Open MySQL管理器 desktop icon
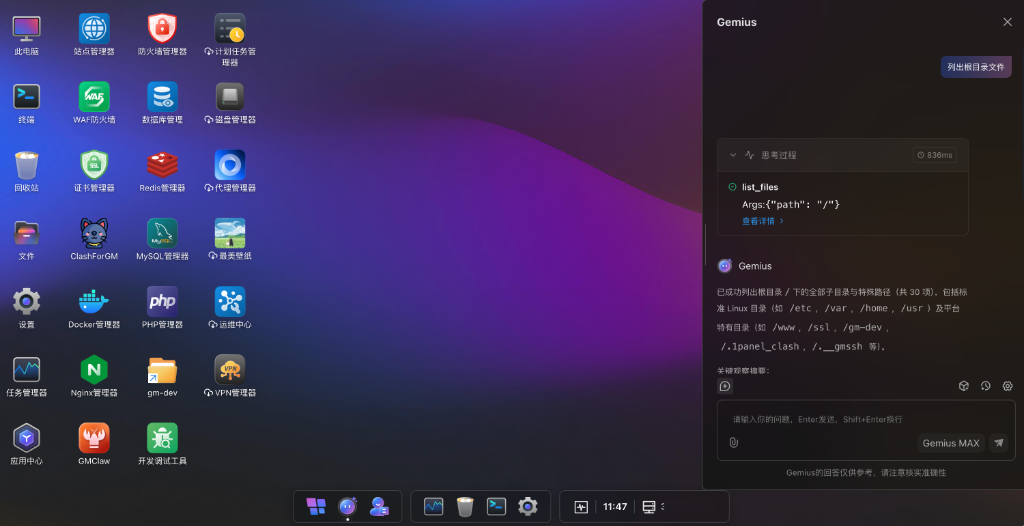 click(162, 233)
